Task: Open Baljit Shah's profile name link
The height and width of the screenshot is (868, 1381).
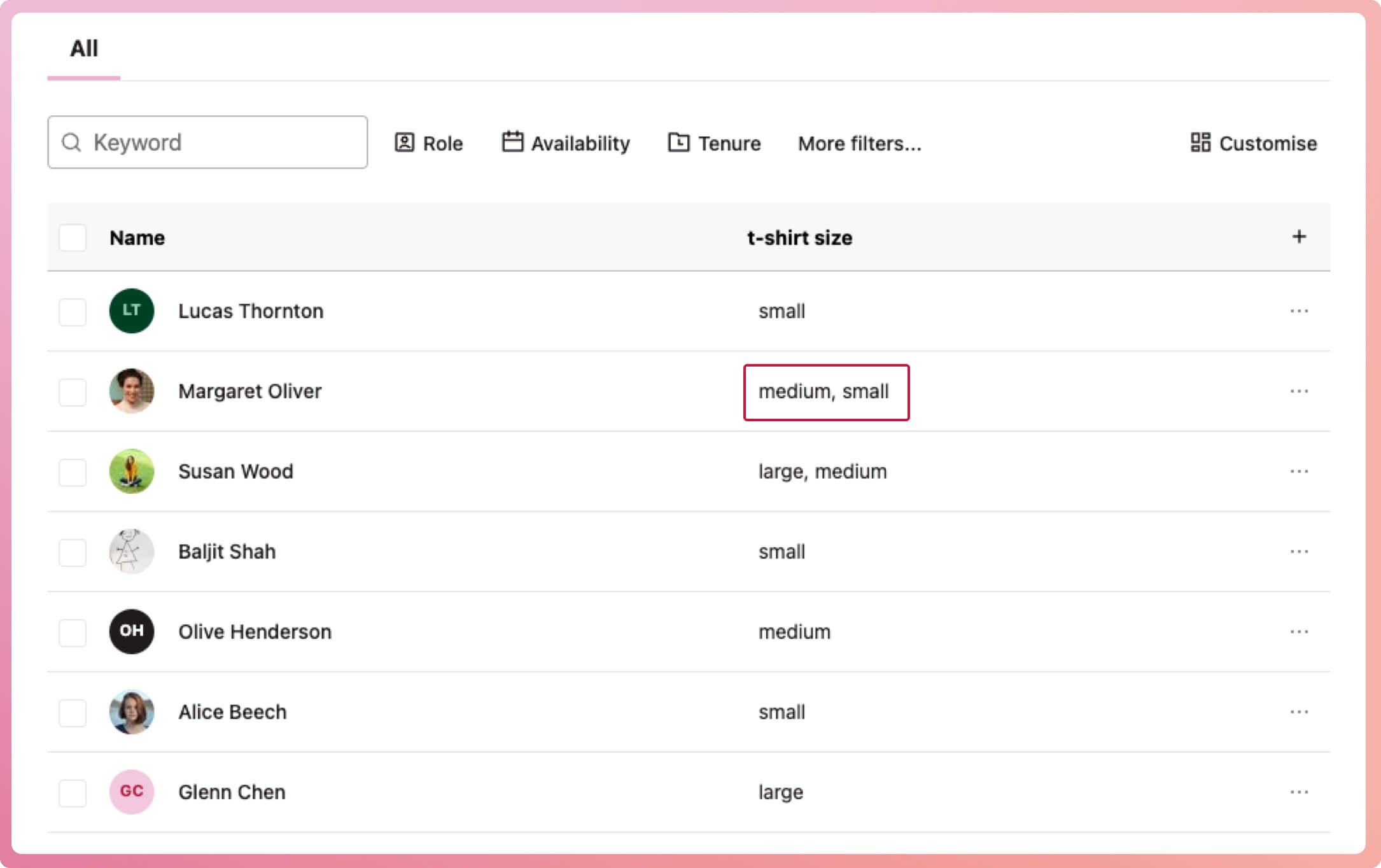Action: tap(227, 552)
